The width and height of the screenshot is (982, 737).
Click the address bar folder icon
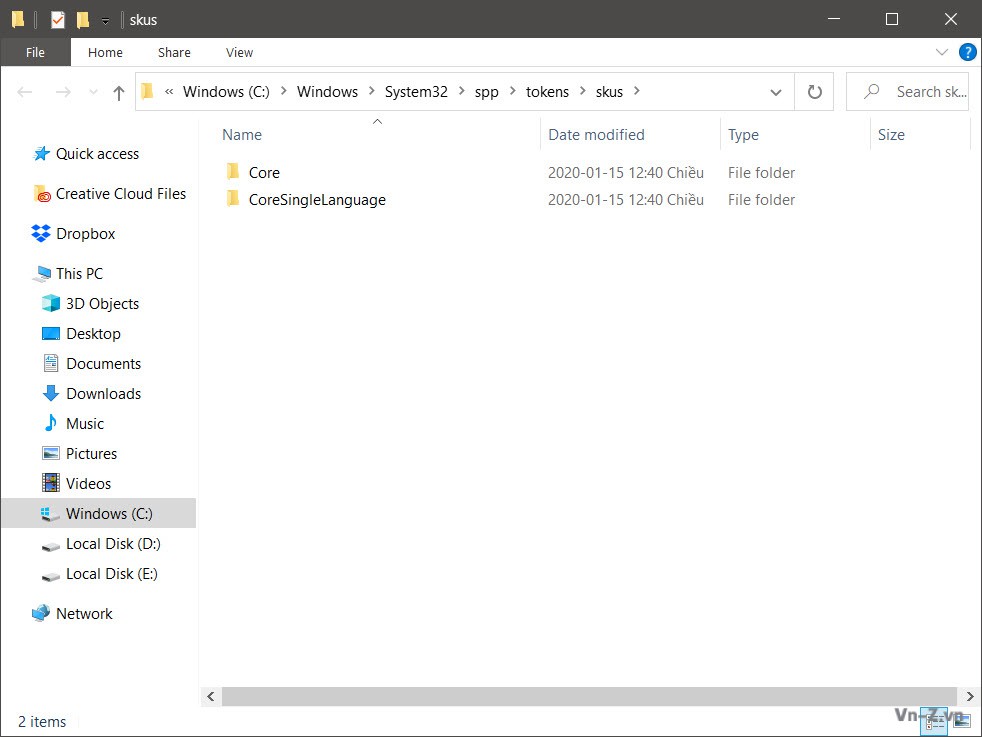147,91
